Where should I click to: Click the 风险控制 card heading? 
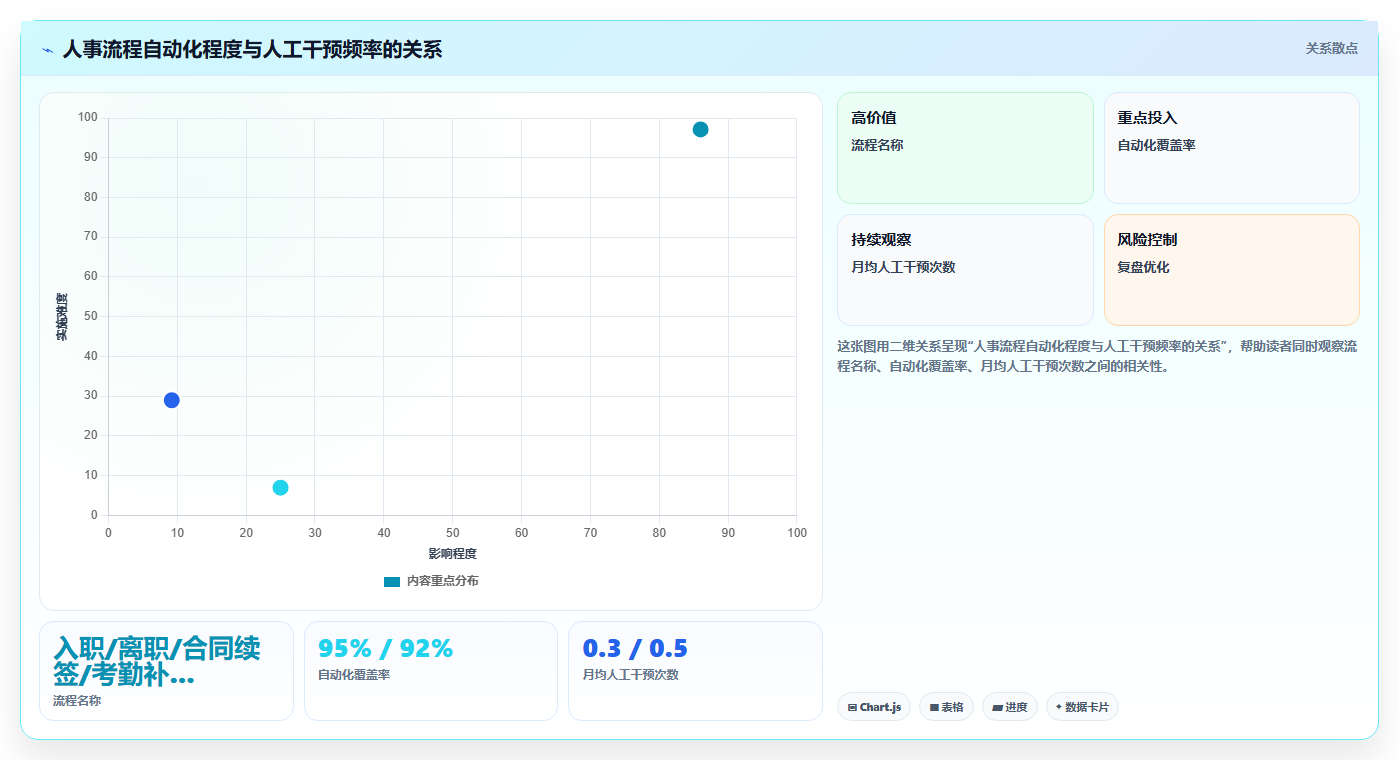(1147, 240)
